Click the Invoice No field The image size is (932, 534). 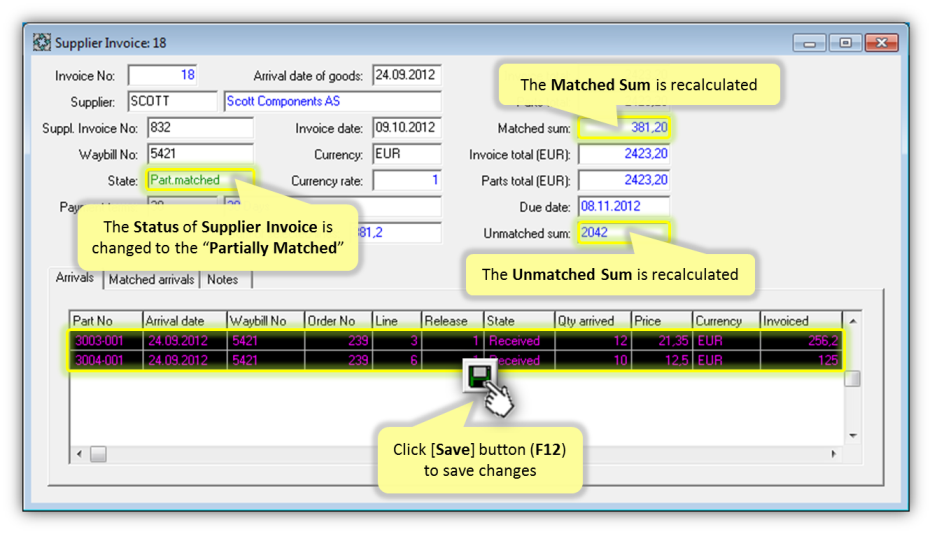[163, 75]
